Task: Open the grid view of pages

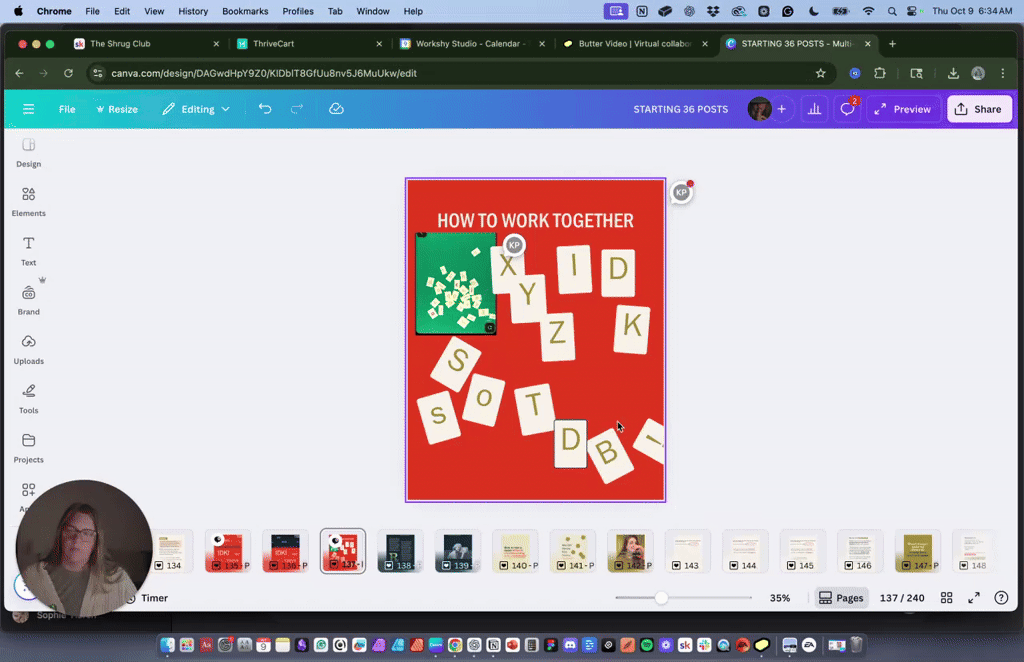Action: (x=946, y=597)
